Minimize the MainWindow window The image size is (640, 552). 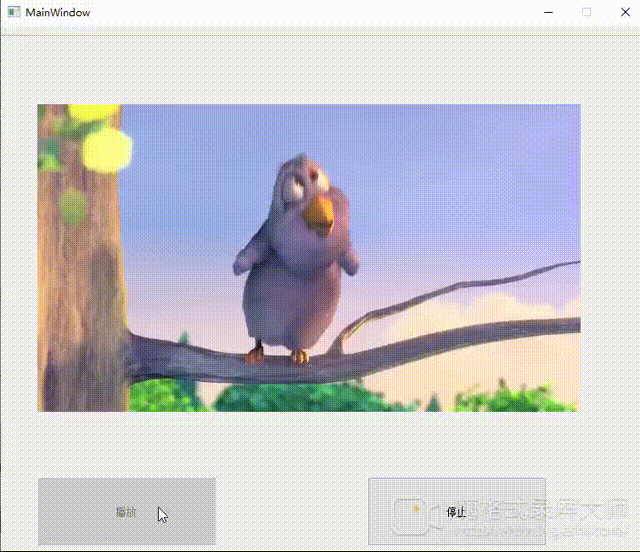(x=549, y=12)
